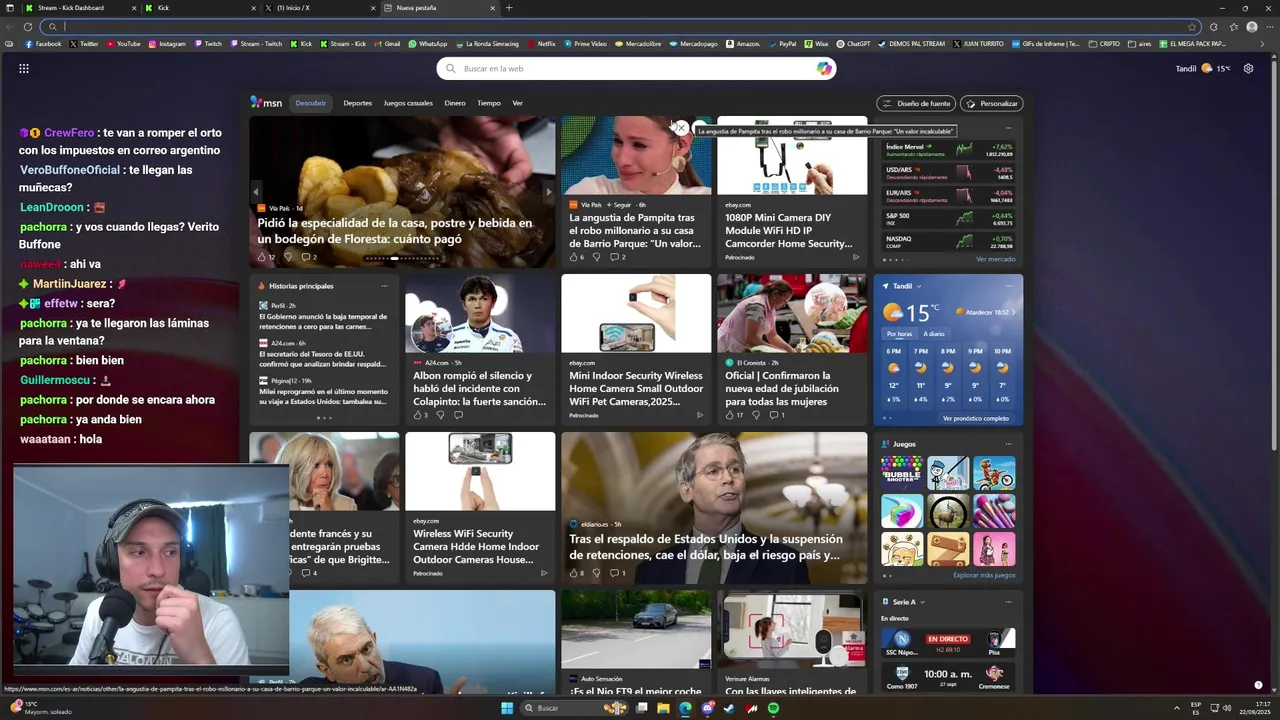Viewport: 1280px width, 720px height.
Task: Open Netflix bookmark
Action: pyautogui.click(x=541, y=44)
